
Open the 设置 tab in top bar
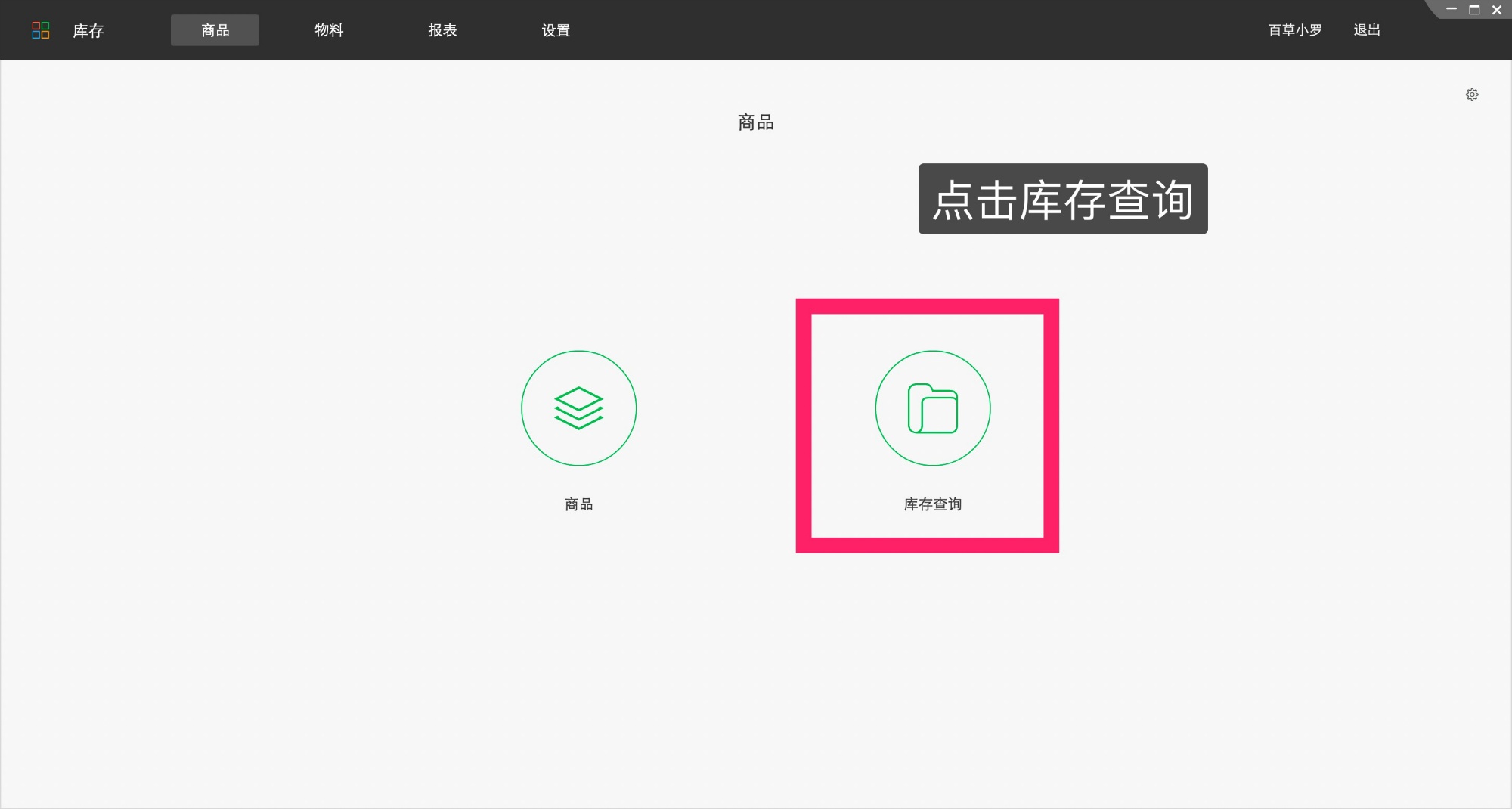point(556,30)
